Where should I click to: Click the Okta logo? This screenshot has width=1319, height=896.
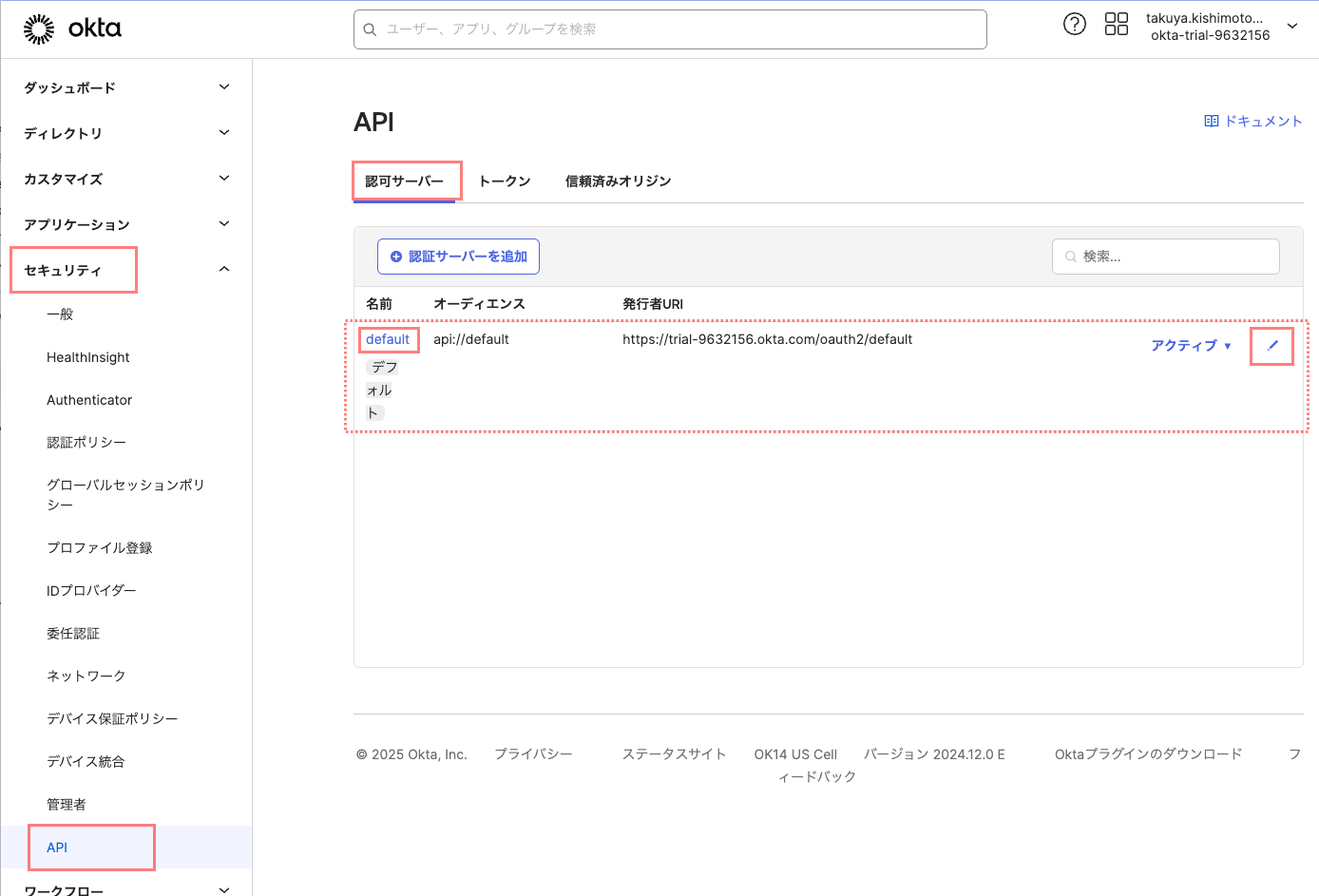click(72, 29)
